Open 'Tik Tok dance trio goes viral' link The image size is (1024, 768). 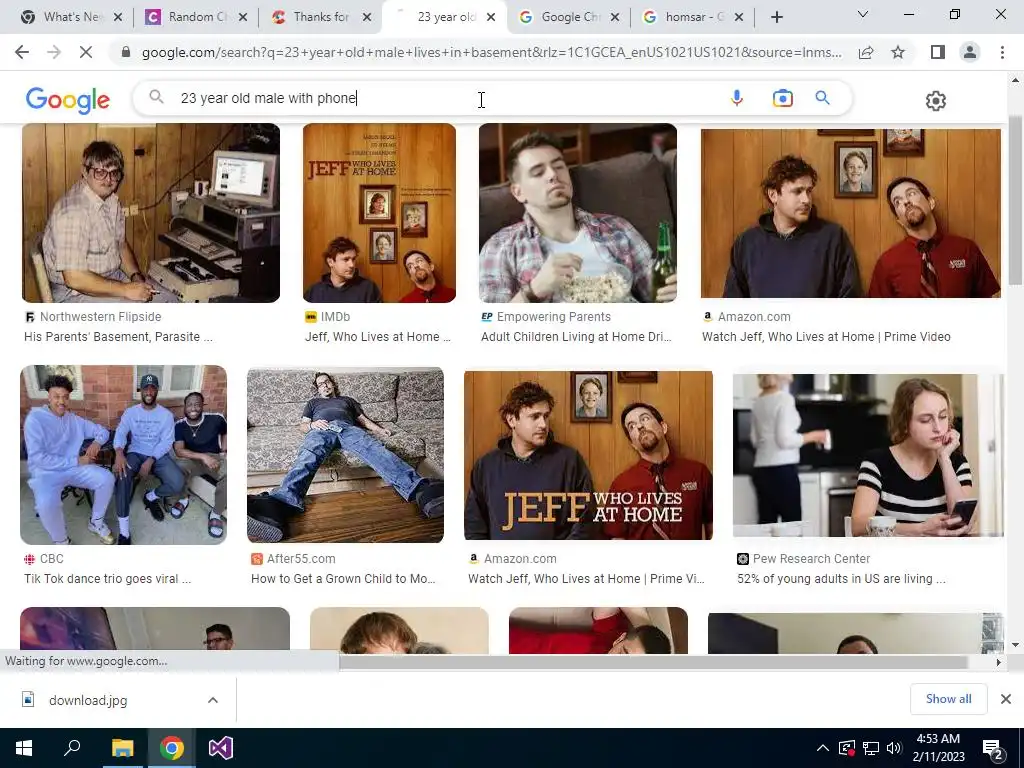point(107,579)
